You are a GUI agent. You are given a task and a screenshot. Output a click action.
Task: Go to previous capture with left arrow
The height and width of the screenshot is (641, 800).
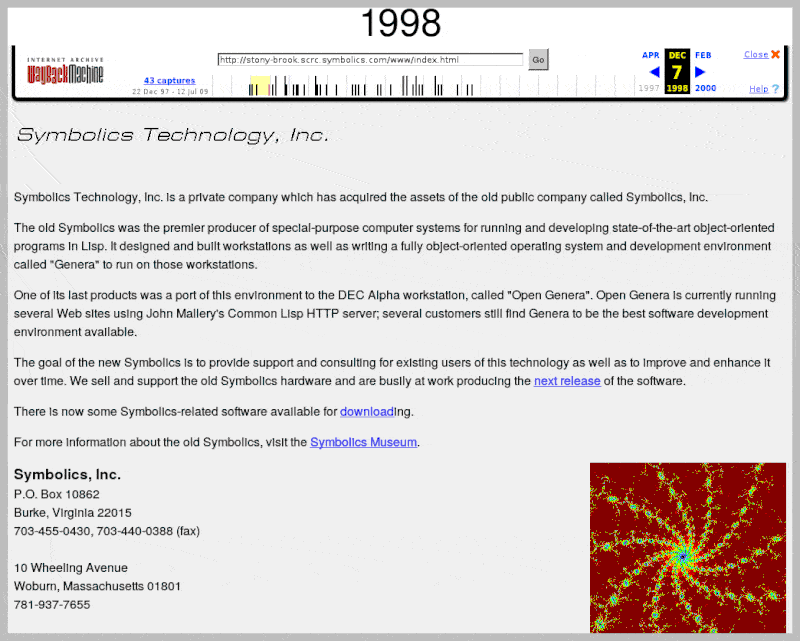[654, 72]
